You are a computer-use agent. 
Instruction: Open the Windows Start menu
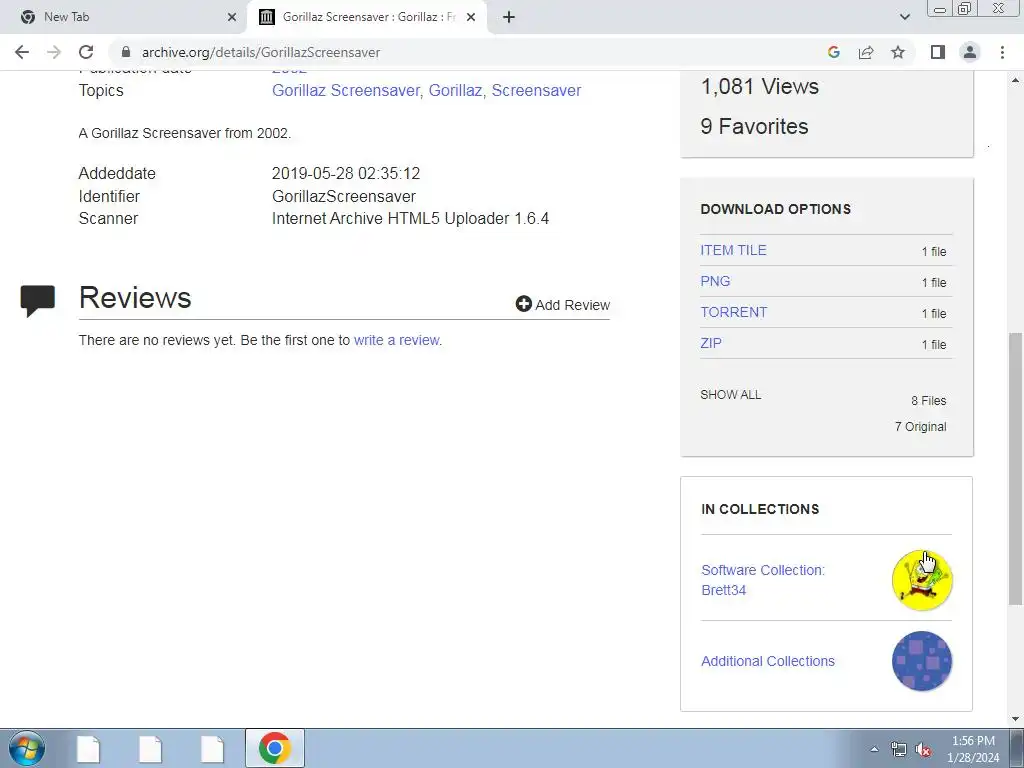coord(27,748)
